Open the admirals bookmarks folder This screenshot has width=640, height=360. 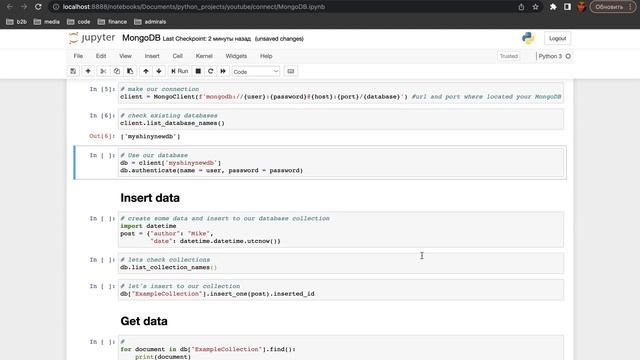click(150, 22)
